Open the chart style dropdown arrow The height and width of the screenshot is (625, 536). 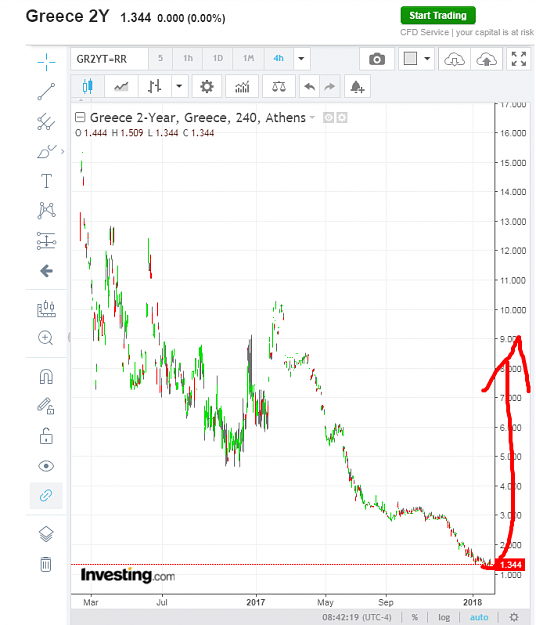[x=179, y=86]
